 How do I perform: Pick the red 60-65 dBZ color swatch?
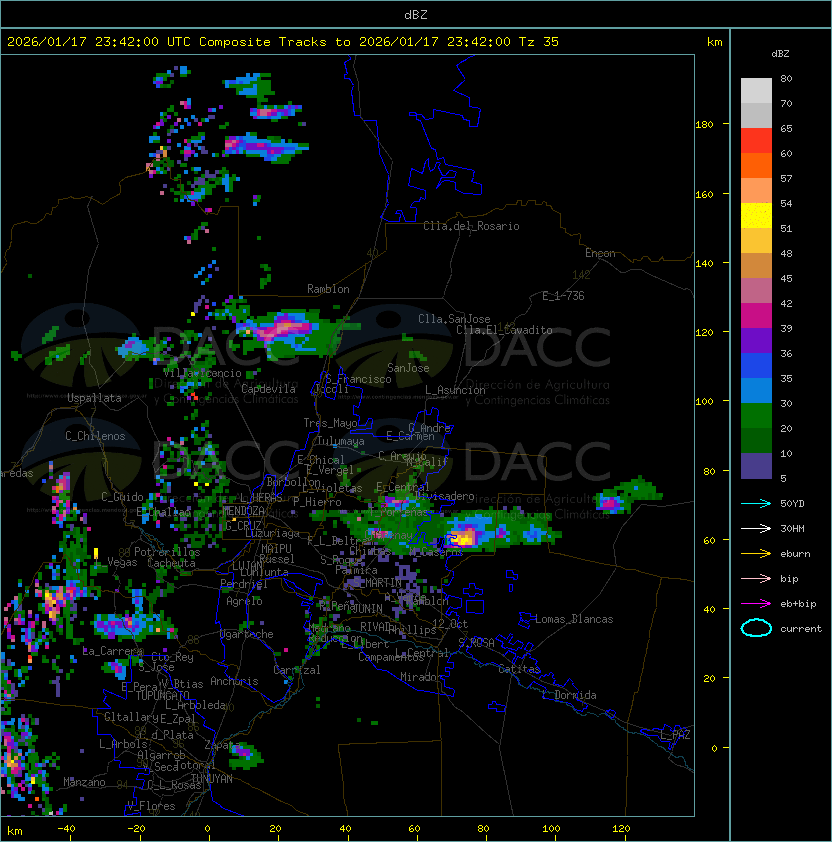[756, 141]
